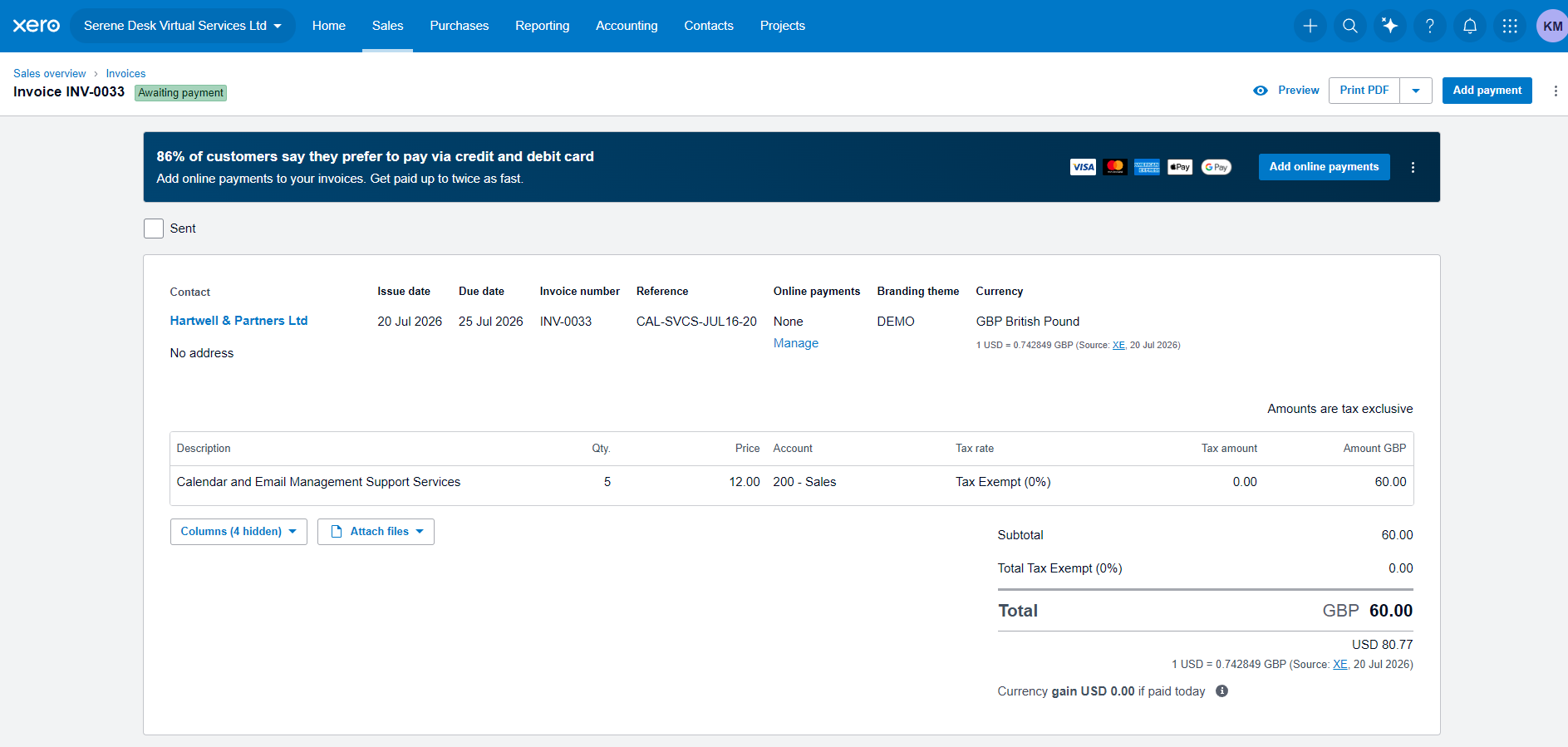The image size is (1568, 747).
Task: Open the notifications bell
Action: click(x=1469, y=26)
